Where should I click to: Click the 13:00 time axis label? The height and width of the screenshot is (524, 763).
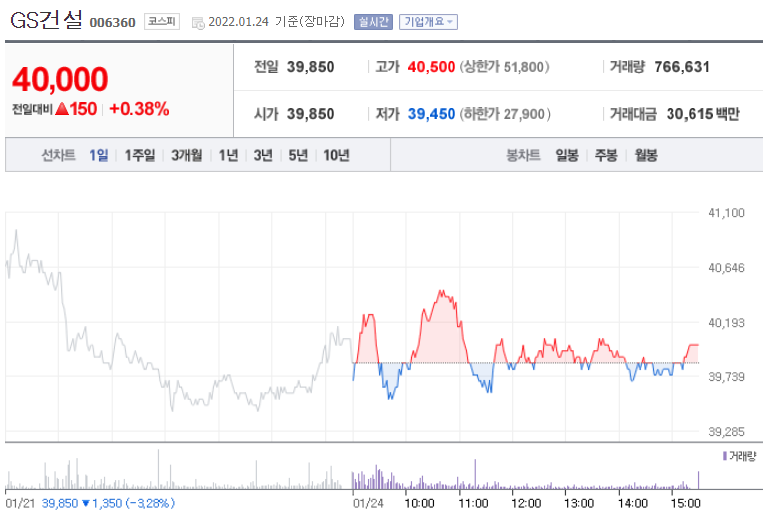coord(579,503)
